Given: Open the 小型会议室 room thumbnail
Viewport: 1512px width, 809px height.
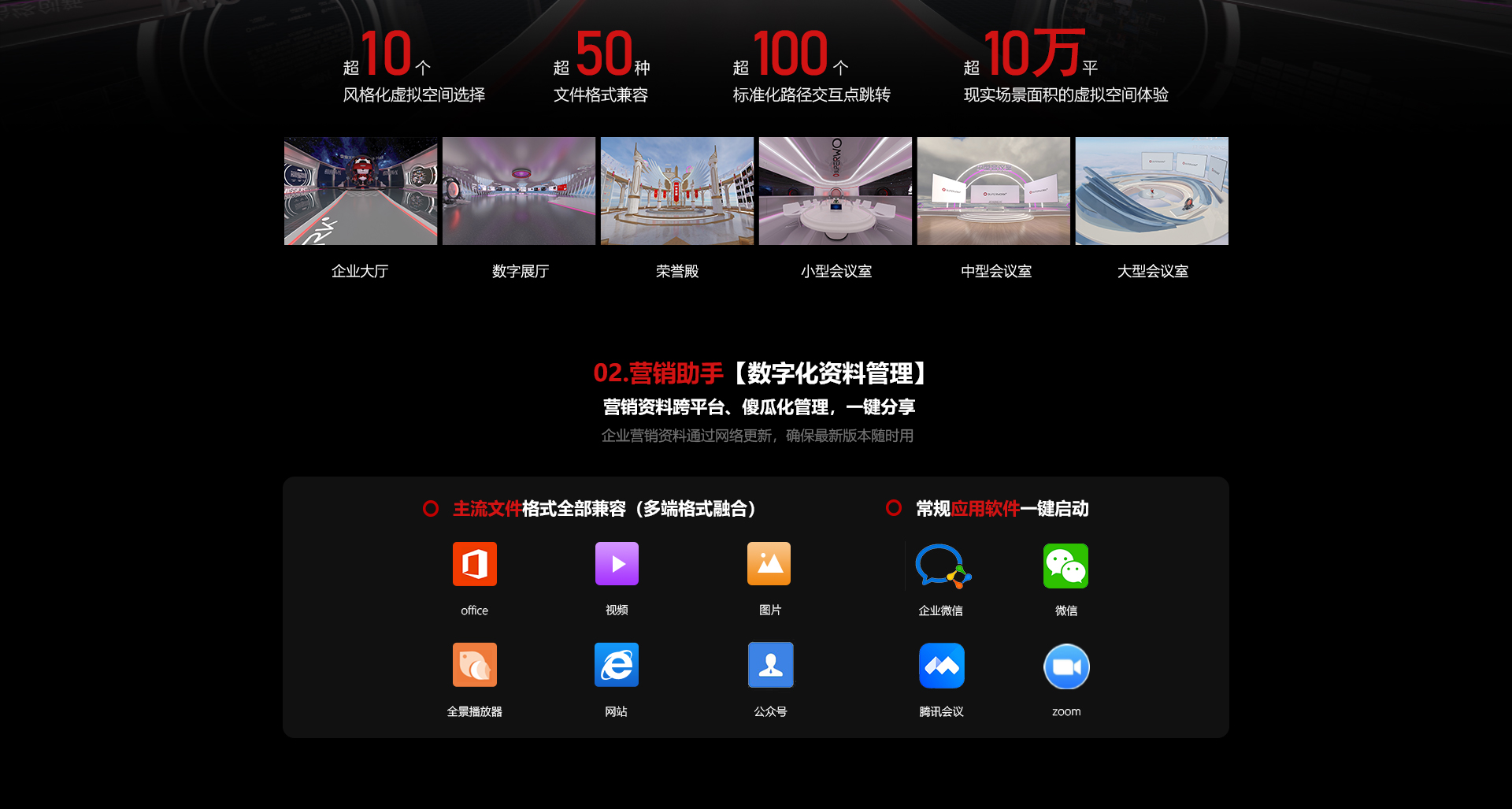Looking at the screenshot, I should click(x=836, y=191).
